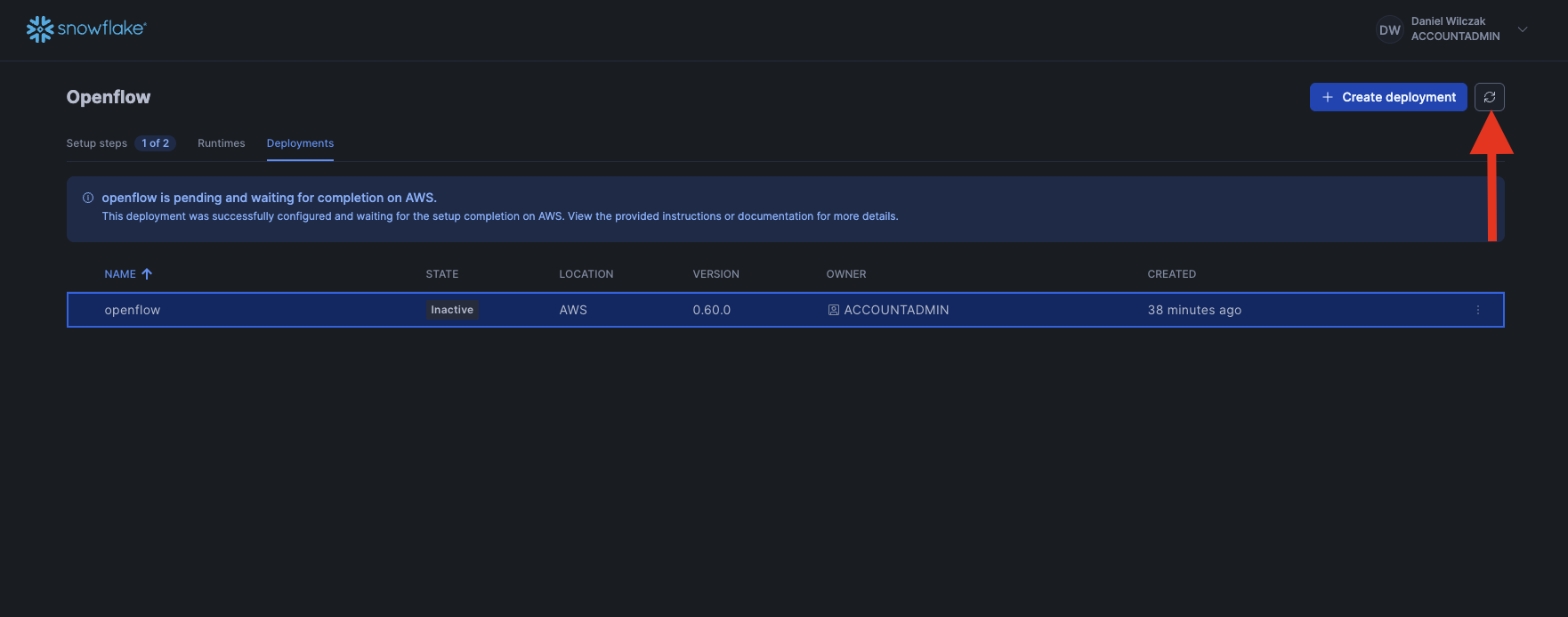Switch to the Setup steps tab

(x=96, y=143)
